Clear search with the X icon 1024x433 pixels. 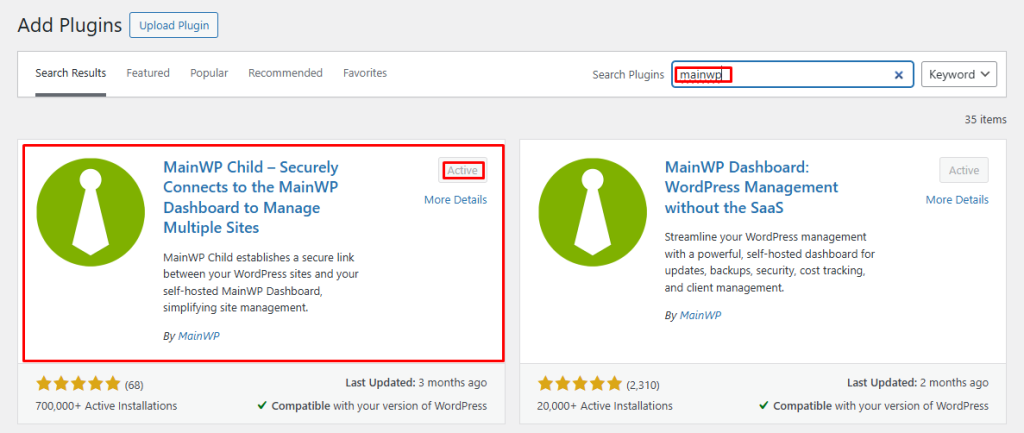pos(898,75)
